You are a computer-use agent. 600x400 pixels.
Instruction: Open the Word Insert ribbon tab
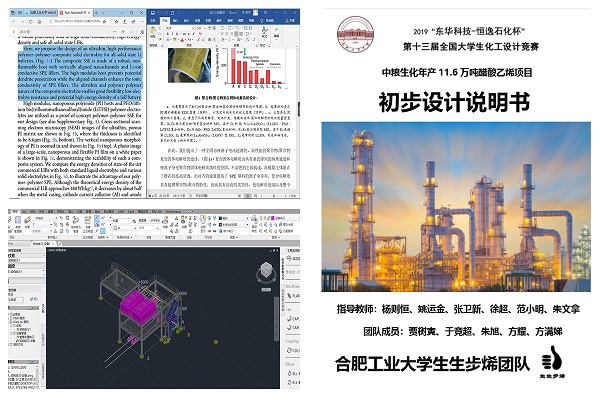point(176,21)
